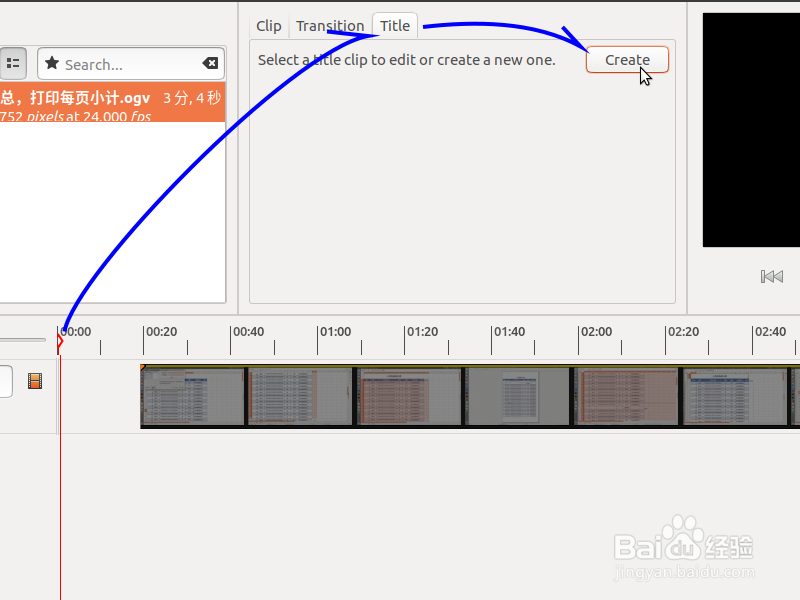Click the star icon in search box
The height and width of the screenshot is (600, 800).
coord(52,63)
